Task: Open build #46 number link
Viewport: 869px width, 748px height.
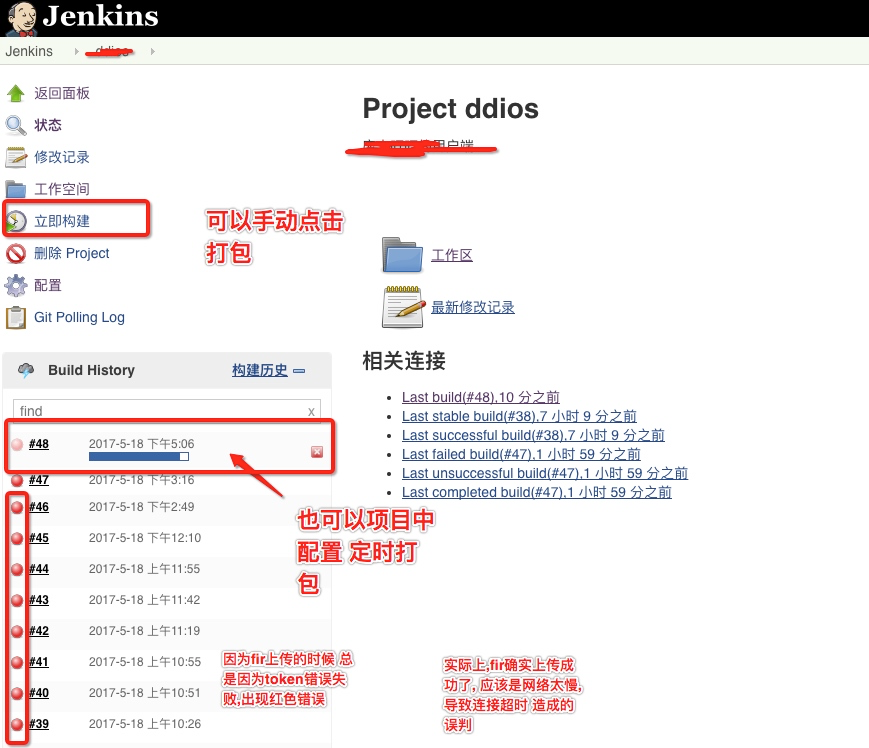Action: click(x=39, y=507)
